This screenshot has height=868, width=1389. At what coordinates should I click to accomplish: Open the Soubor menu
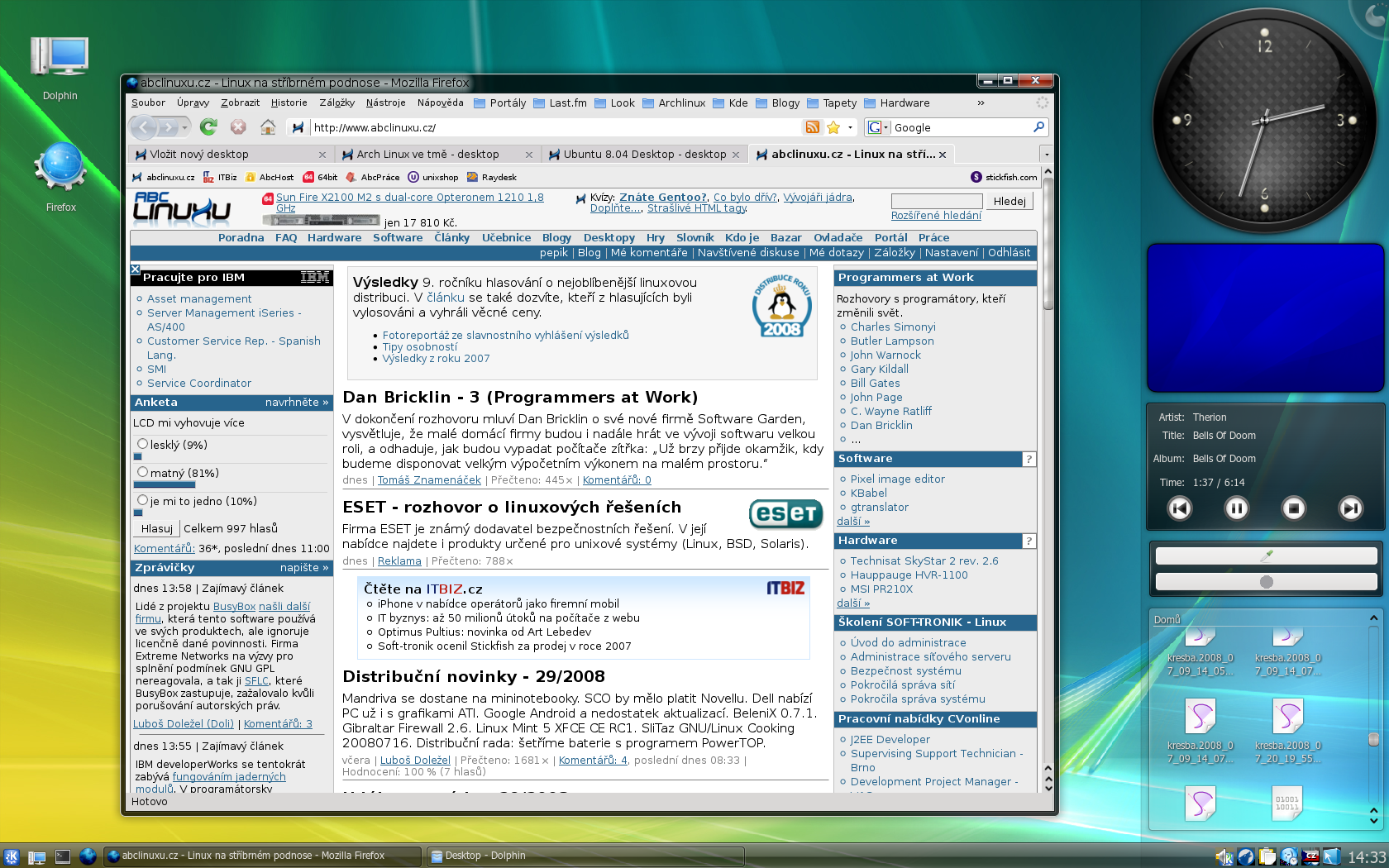click(x=148, y=103)
